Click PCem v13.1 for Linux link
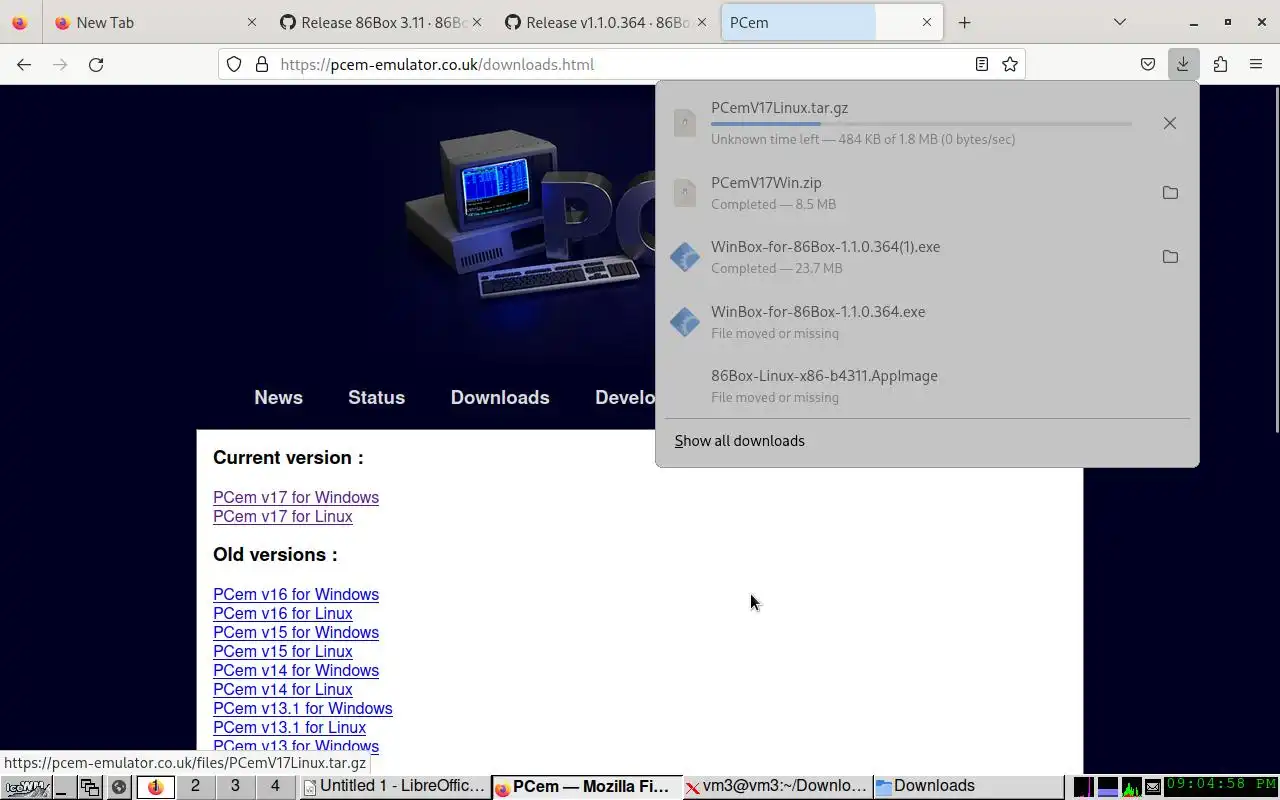 (x=290, y=727)
